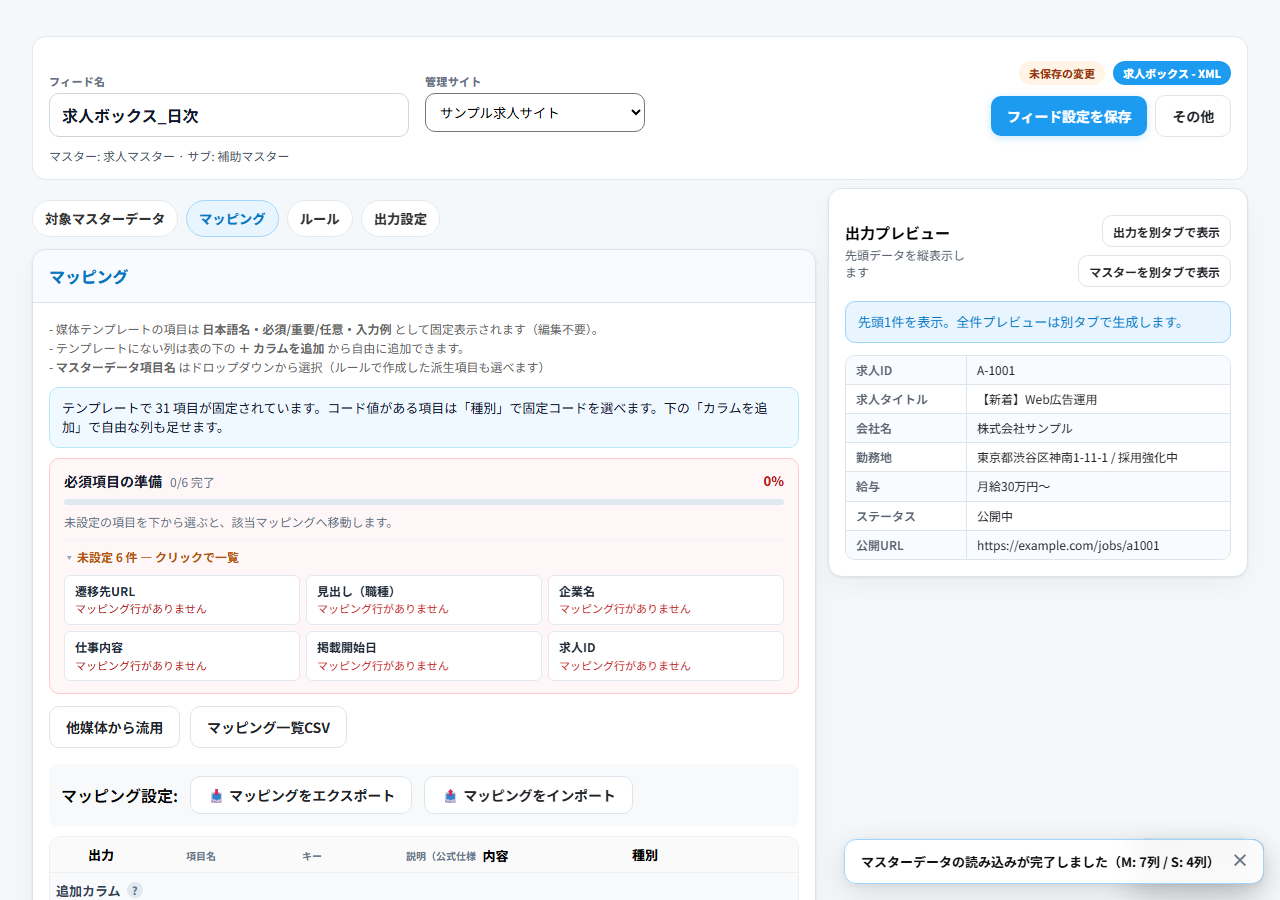Go to the 出力設定 tab

[400, 219]
